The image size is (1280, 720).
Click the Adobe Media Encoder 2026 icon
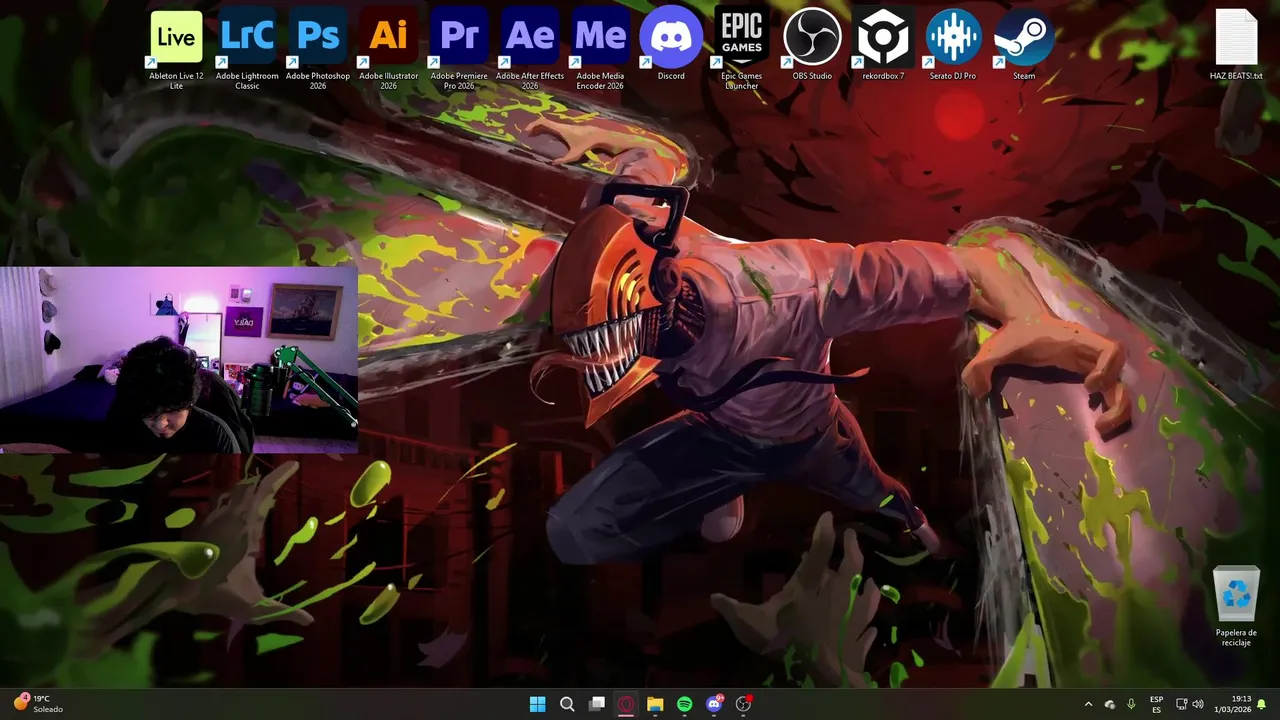(600, 49)
